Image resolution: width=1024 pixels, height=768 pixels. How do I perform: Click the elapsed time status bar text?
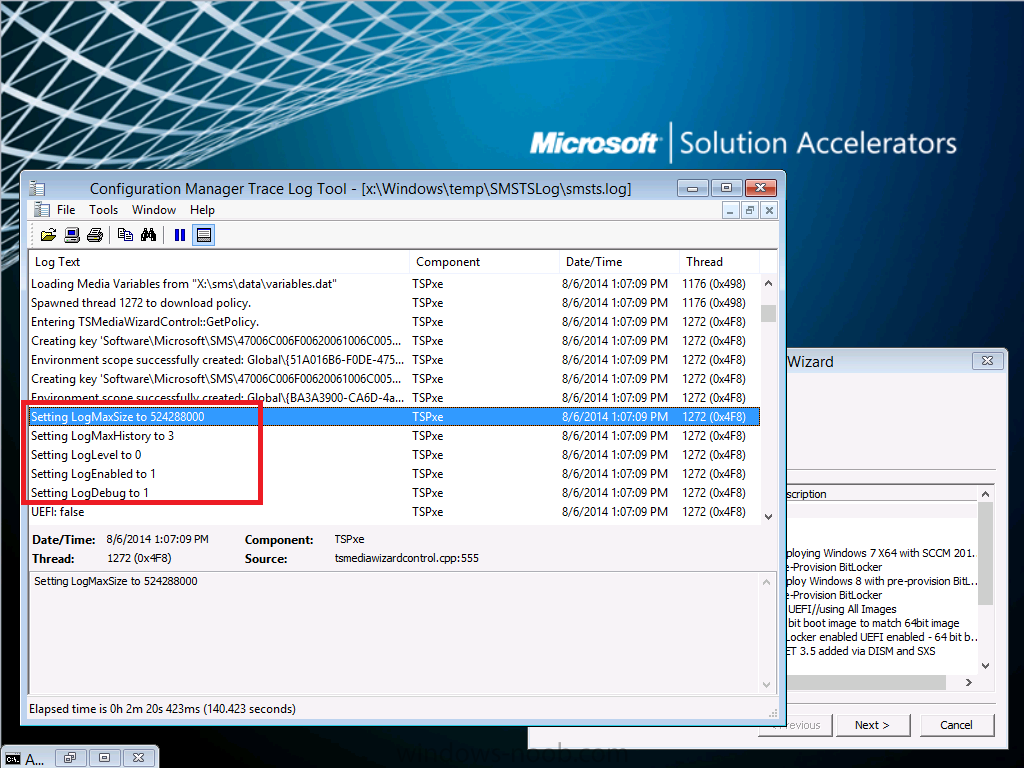point(162,709)
